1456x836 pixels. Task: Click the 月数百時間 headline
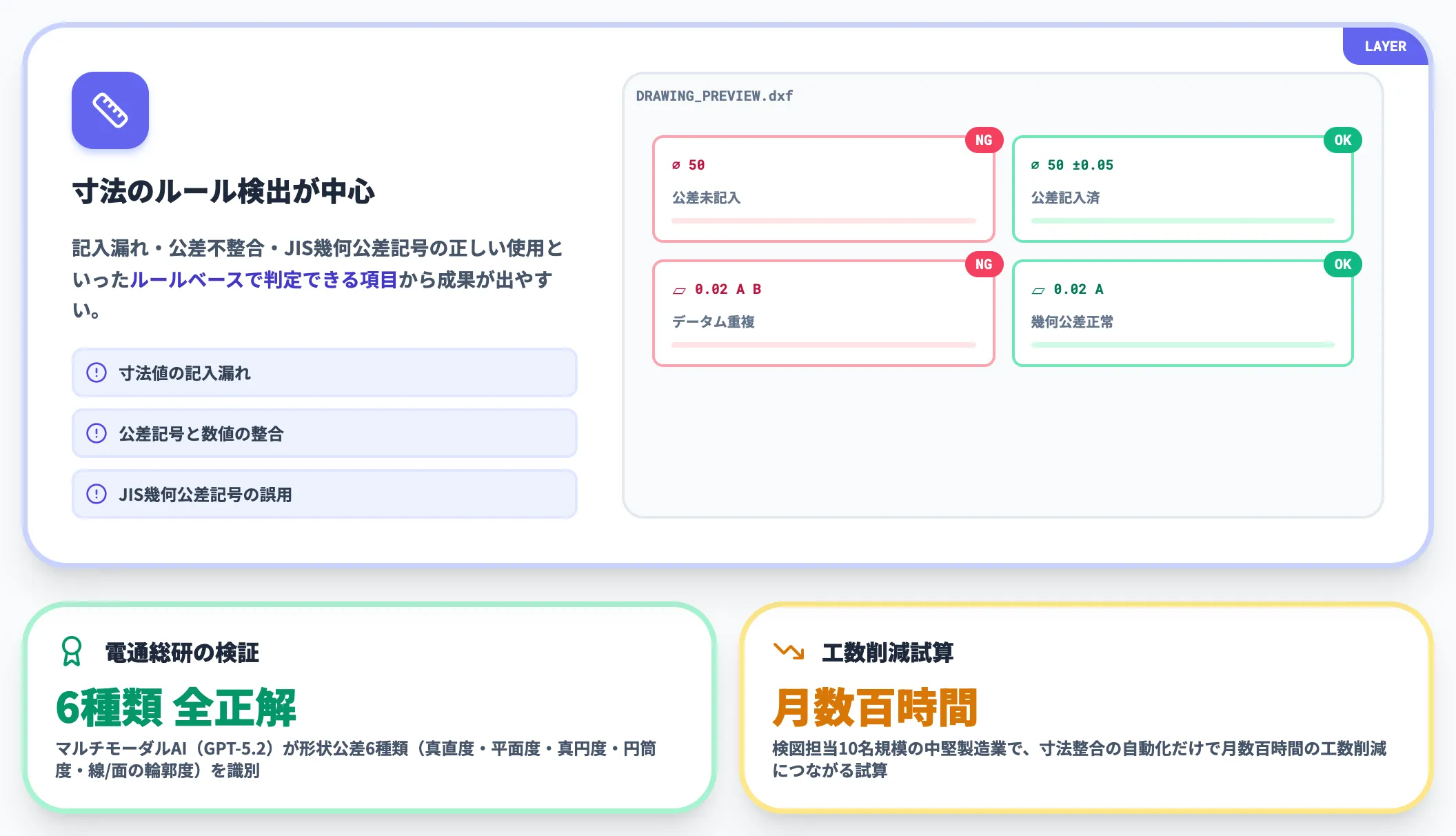click(x=875, y=708)
